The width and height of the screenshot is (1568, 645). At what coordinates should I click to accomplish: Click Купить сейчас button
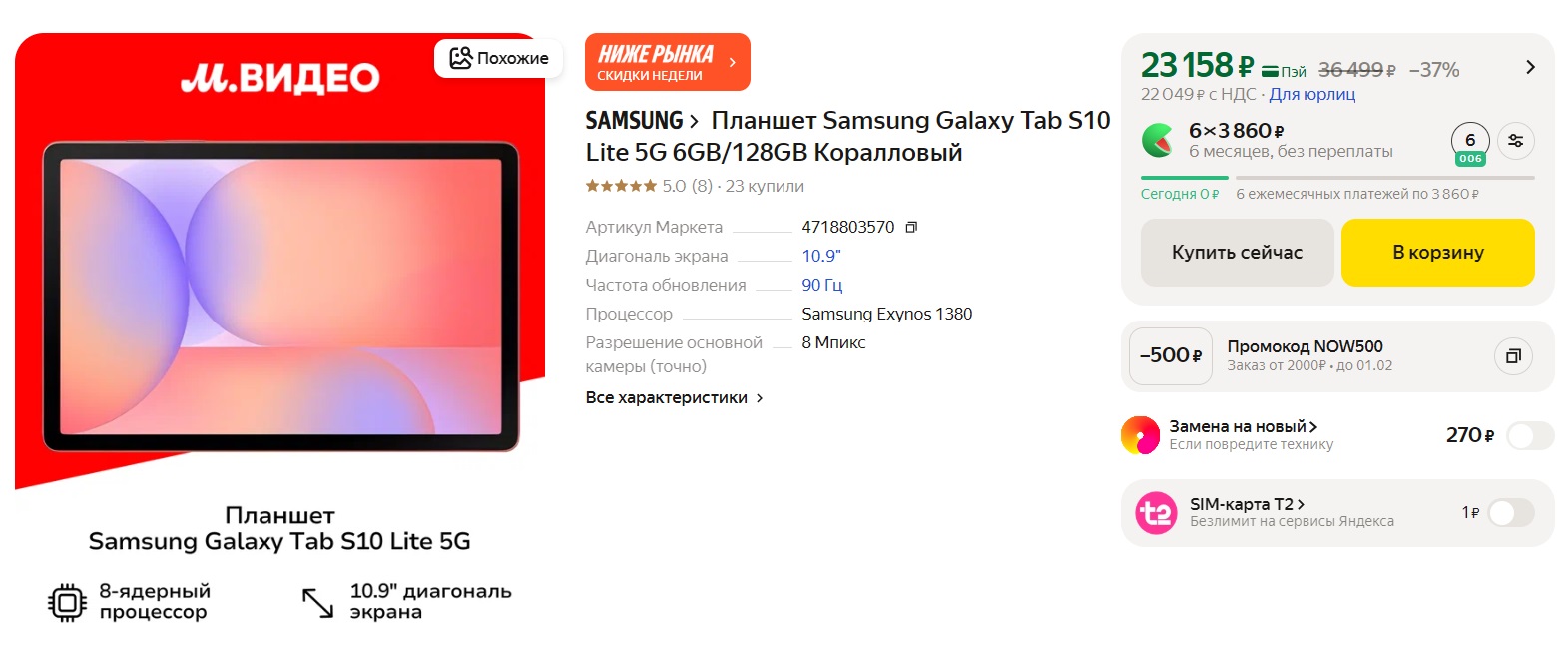(1237, 253)
